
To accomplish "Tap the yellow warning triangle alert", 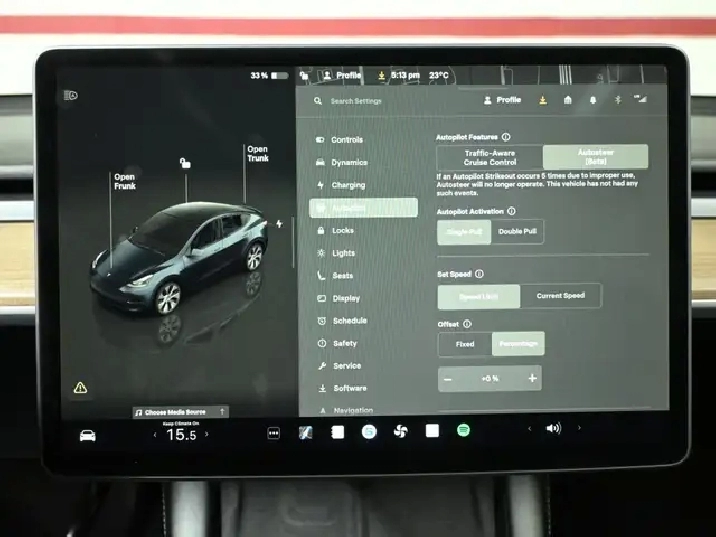I will [x=80, y=387].
